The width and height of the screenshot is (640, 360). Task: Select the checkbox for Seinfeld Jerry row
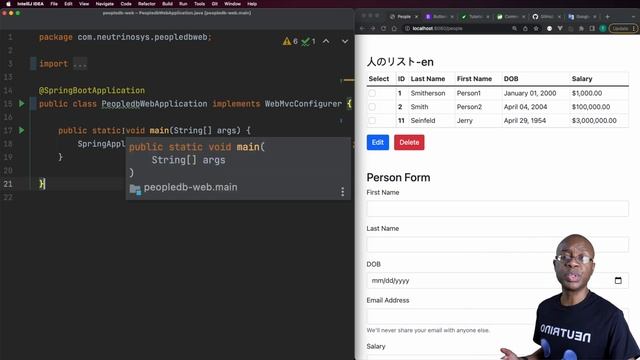pos(372,121)
